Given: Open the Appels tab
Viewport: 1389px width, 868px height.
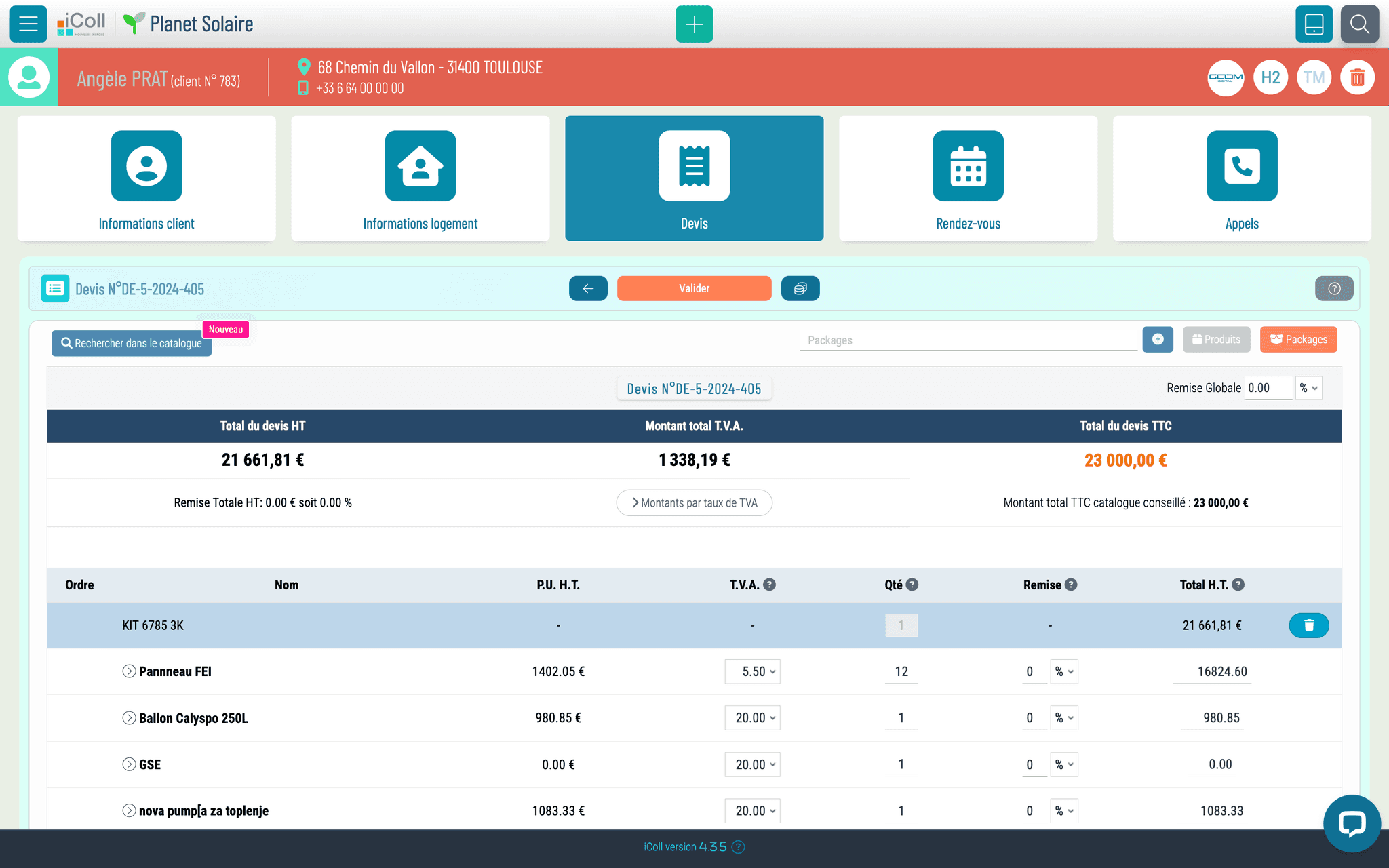Looking at the screenshot, I should (1243, 178).
